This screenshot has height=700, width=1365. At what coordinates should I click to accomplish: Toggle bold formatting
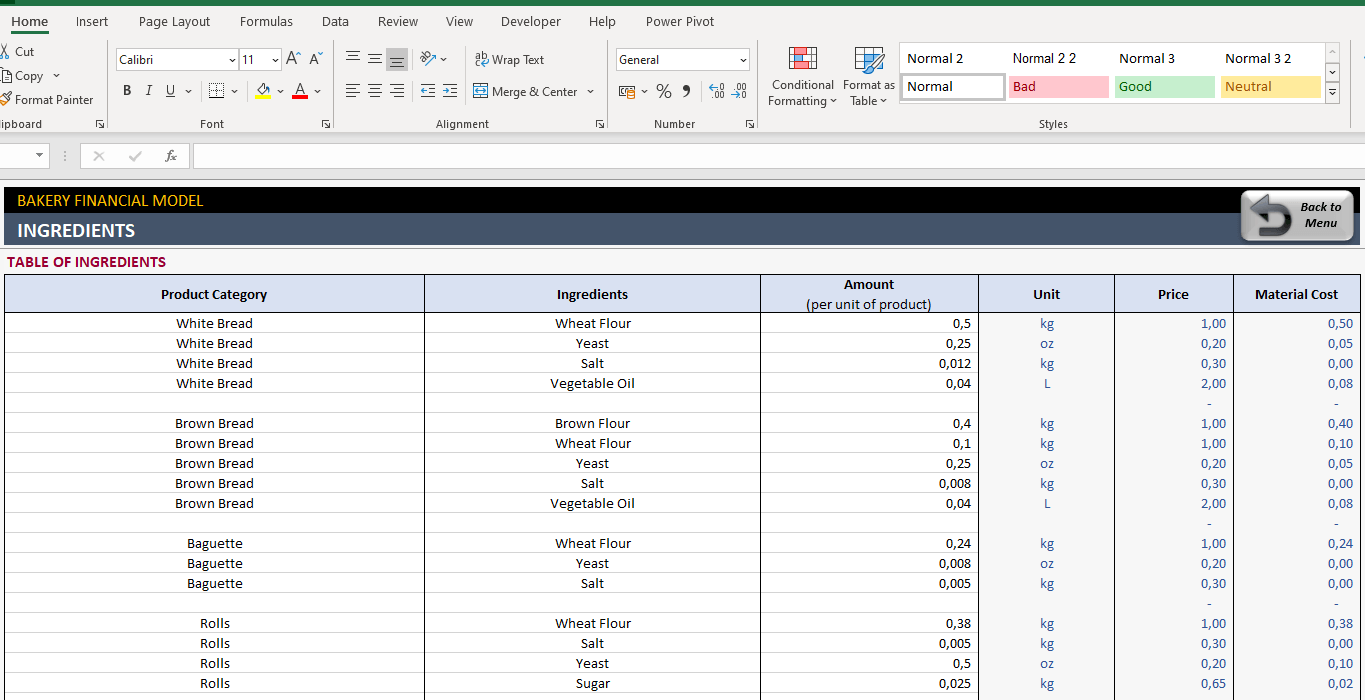tap(127, 90)
